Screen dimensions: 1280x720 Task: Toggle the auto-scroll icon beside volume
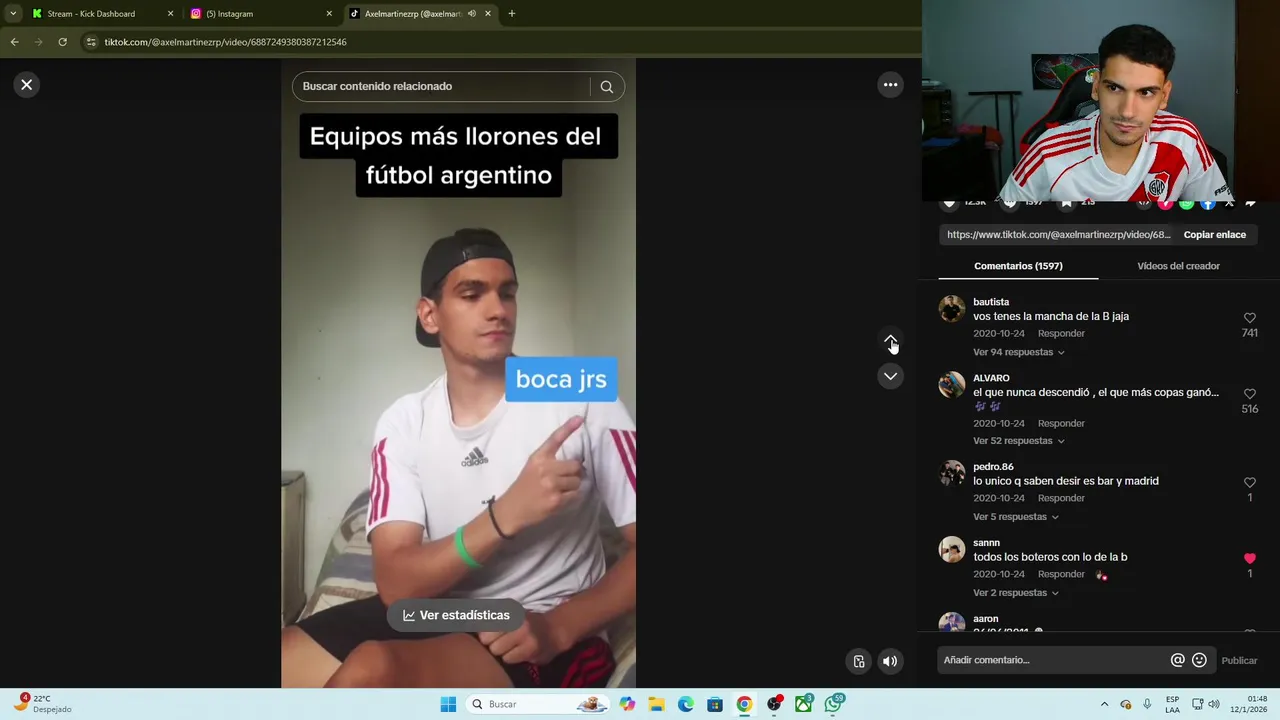(x=859, y=661)
